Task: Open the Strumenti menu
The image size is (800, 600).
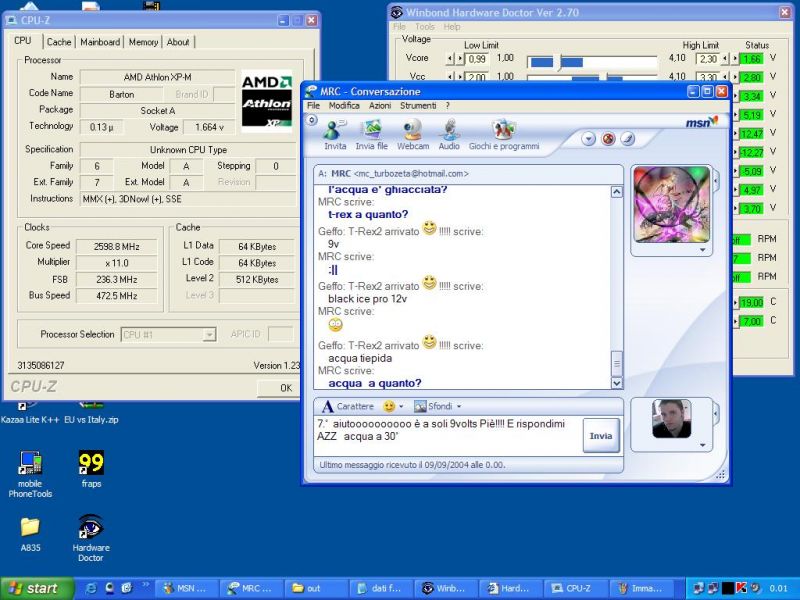Action: [418, 106]
